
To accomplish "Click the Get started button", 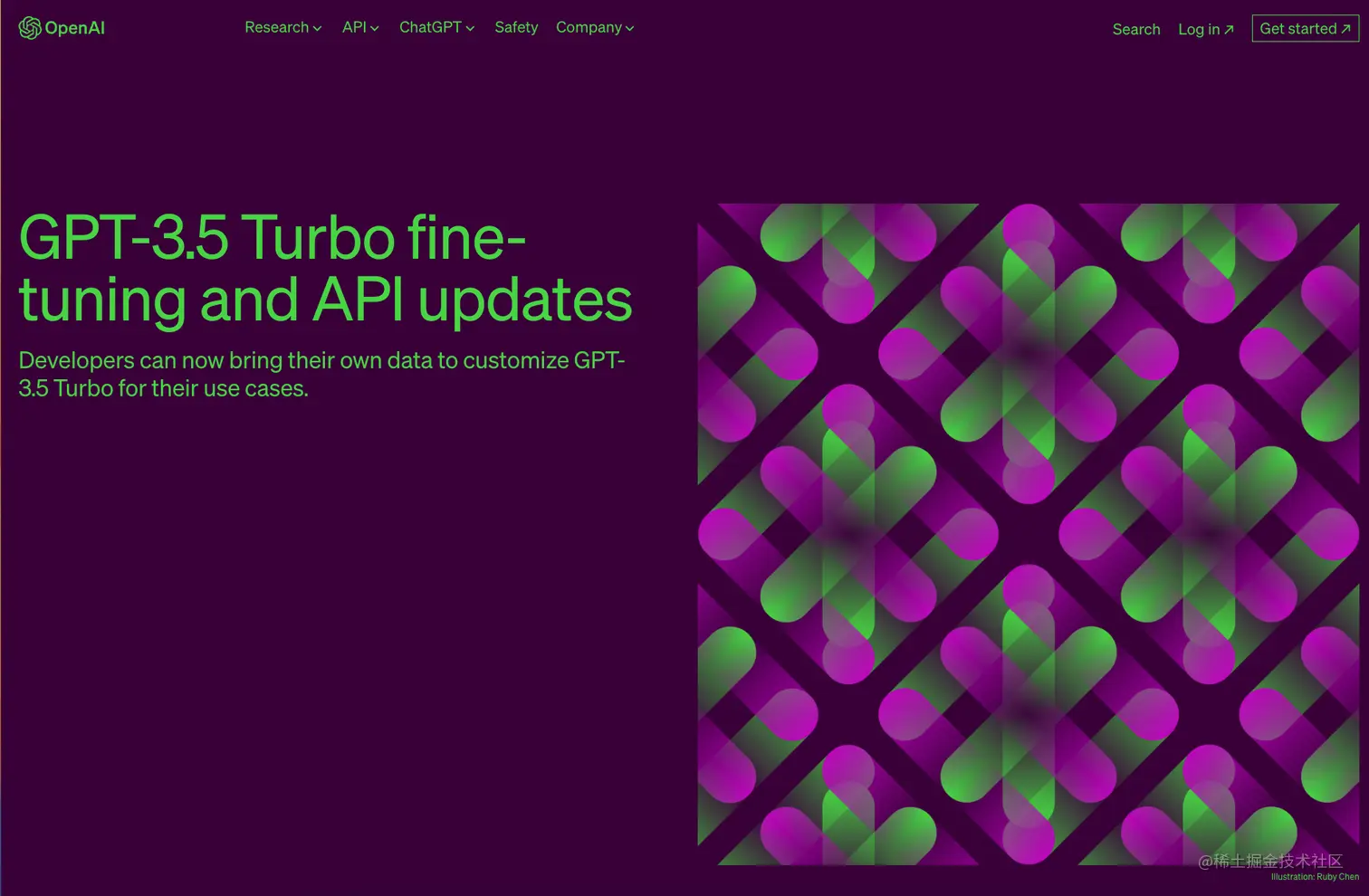I will 1305,28.
